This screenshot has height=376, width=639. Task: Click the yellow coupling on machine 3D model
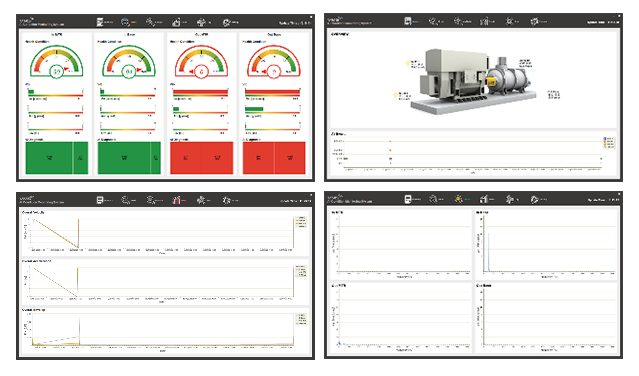click(x=491, y=82)
